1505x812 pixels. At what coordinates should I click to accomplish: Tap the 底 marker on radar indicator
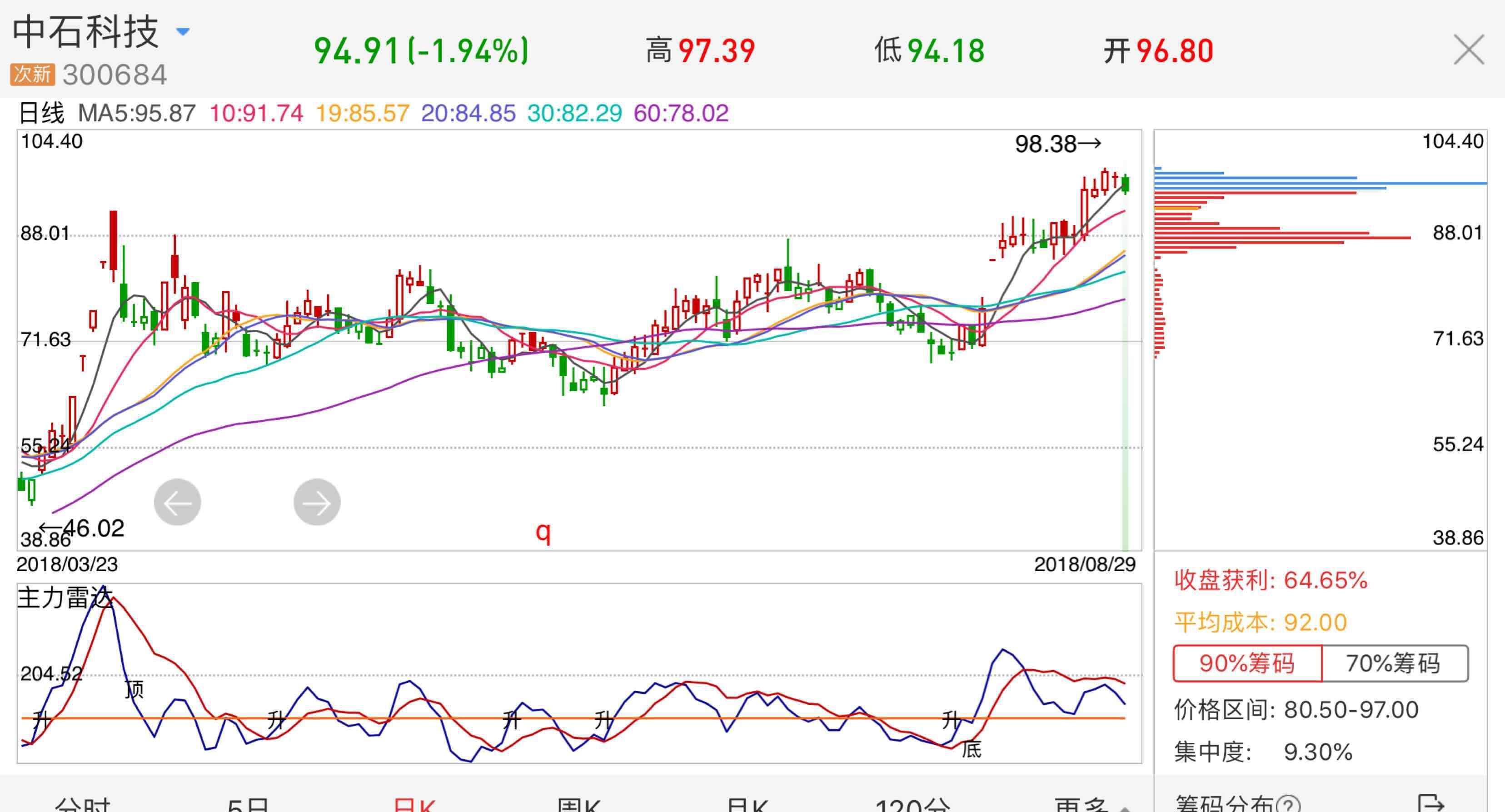coord(972,749)
